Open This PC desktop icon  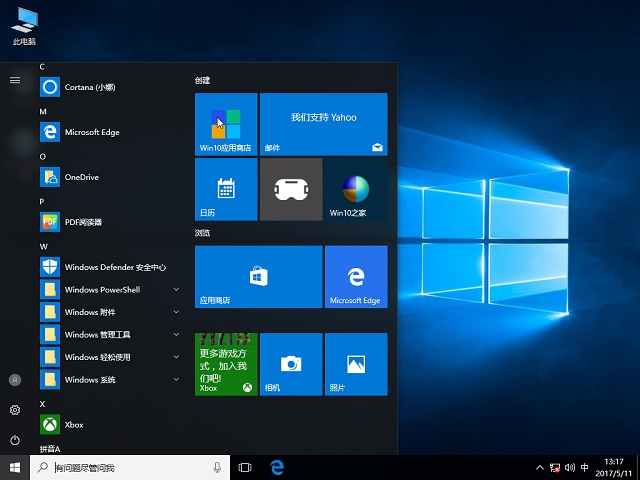click(x=24, y=25)
